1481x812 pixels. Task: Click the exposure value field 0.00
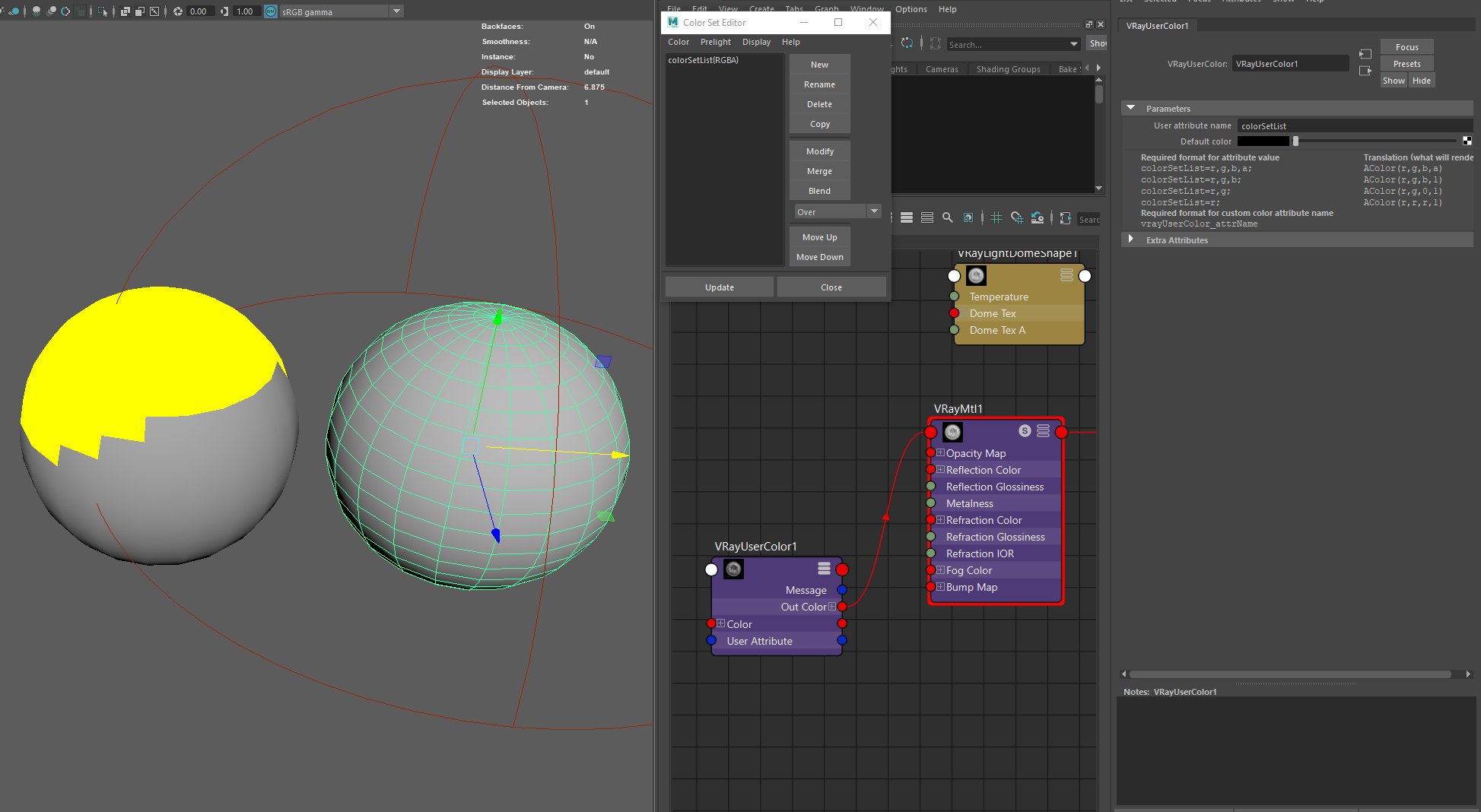(201, 11)
